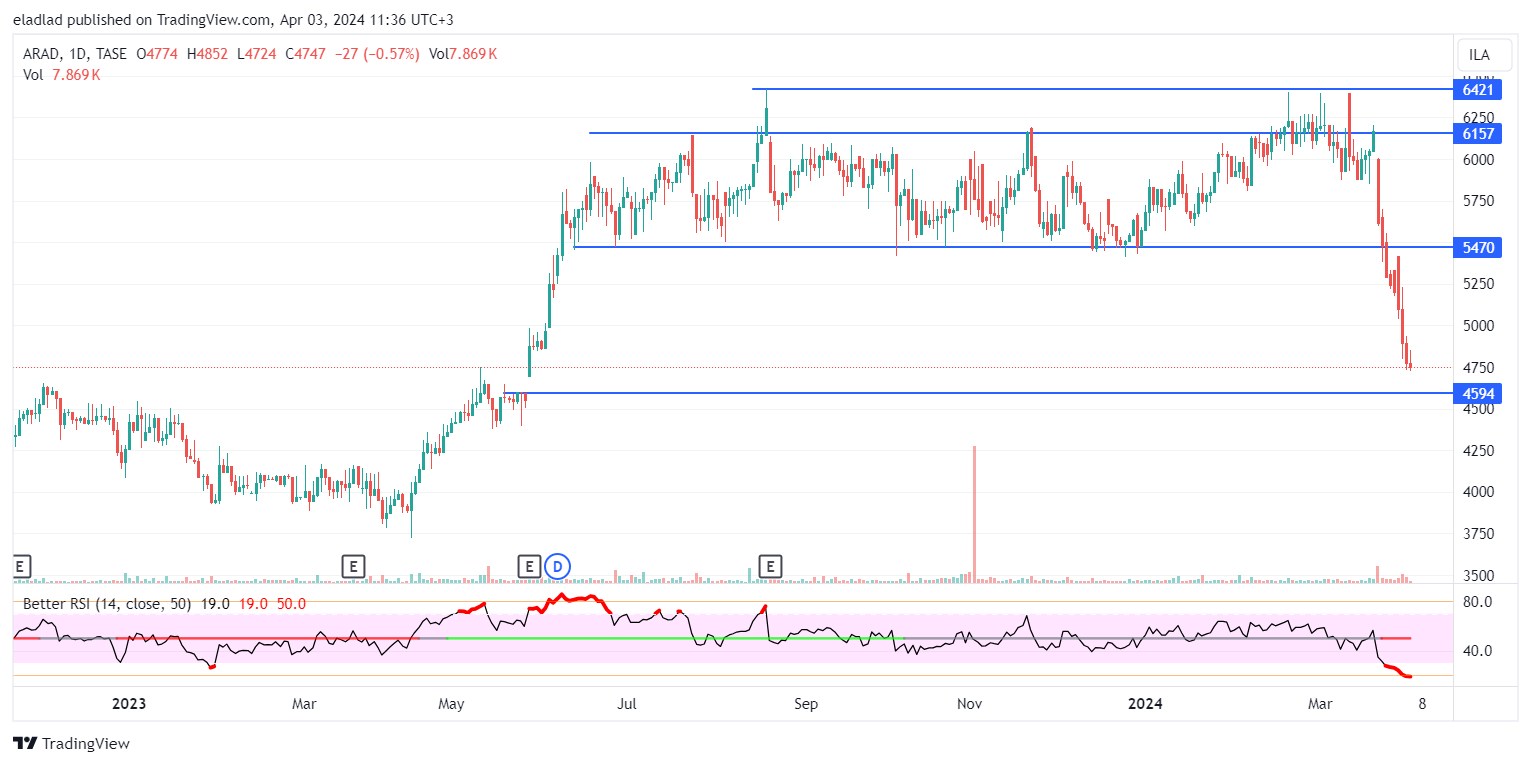Click the 2024 time axis label
The height and width of the screenshot is (765, 1531).
(1145, 704)
